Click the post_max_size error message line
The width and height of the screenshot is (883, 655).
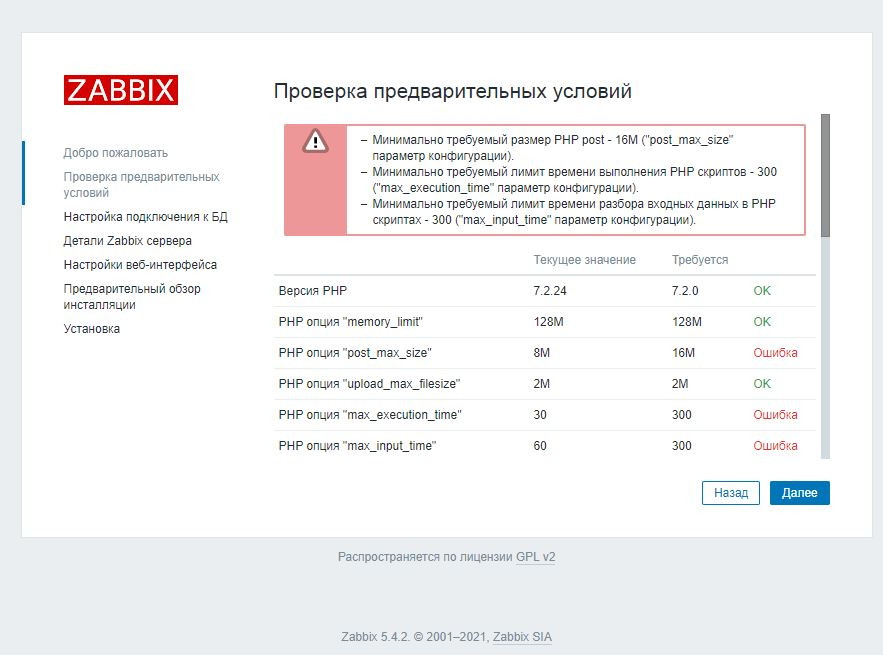point(552,148)
